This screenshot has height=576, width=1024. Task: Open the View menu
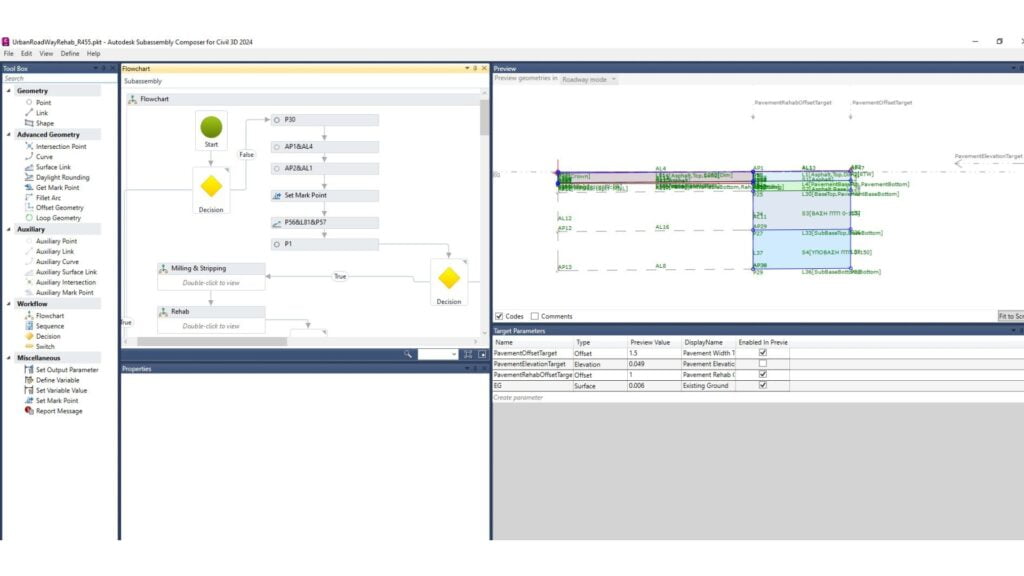click(x=46, y=53)
